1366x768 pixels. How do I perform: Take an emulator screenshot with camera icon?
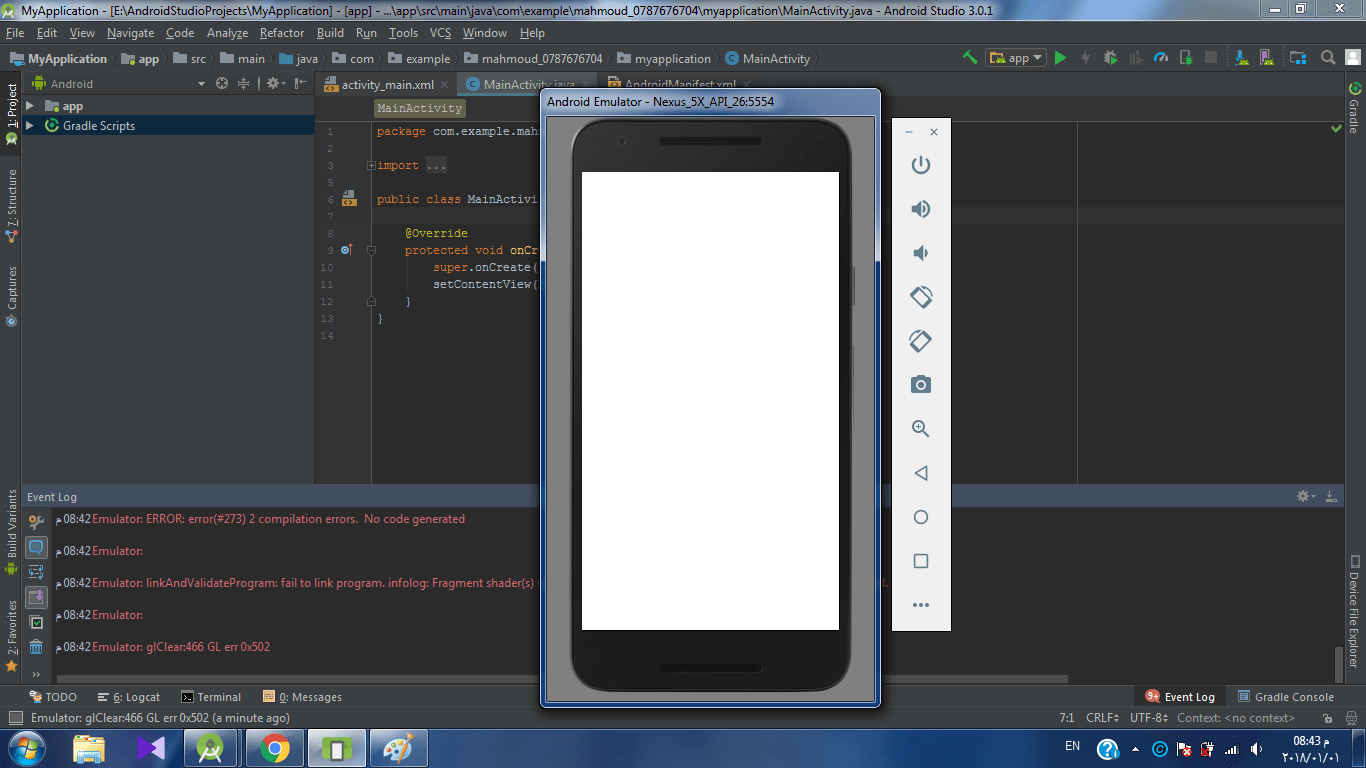coord(921,385)
